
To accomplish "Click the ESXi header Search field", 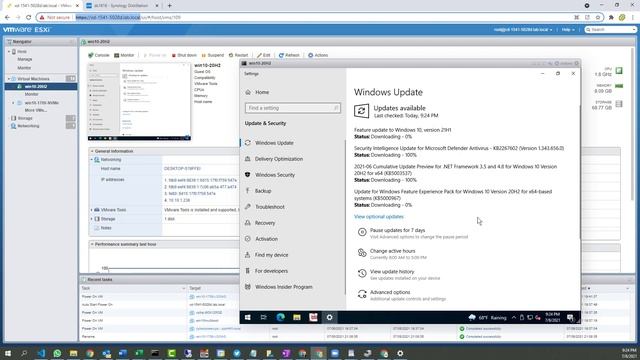I will click(611, 30).
